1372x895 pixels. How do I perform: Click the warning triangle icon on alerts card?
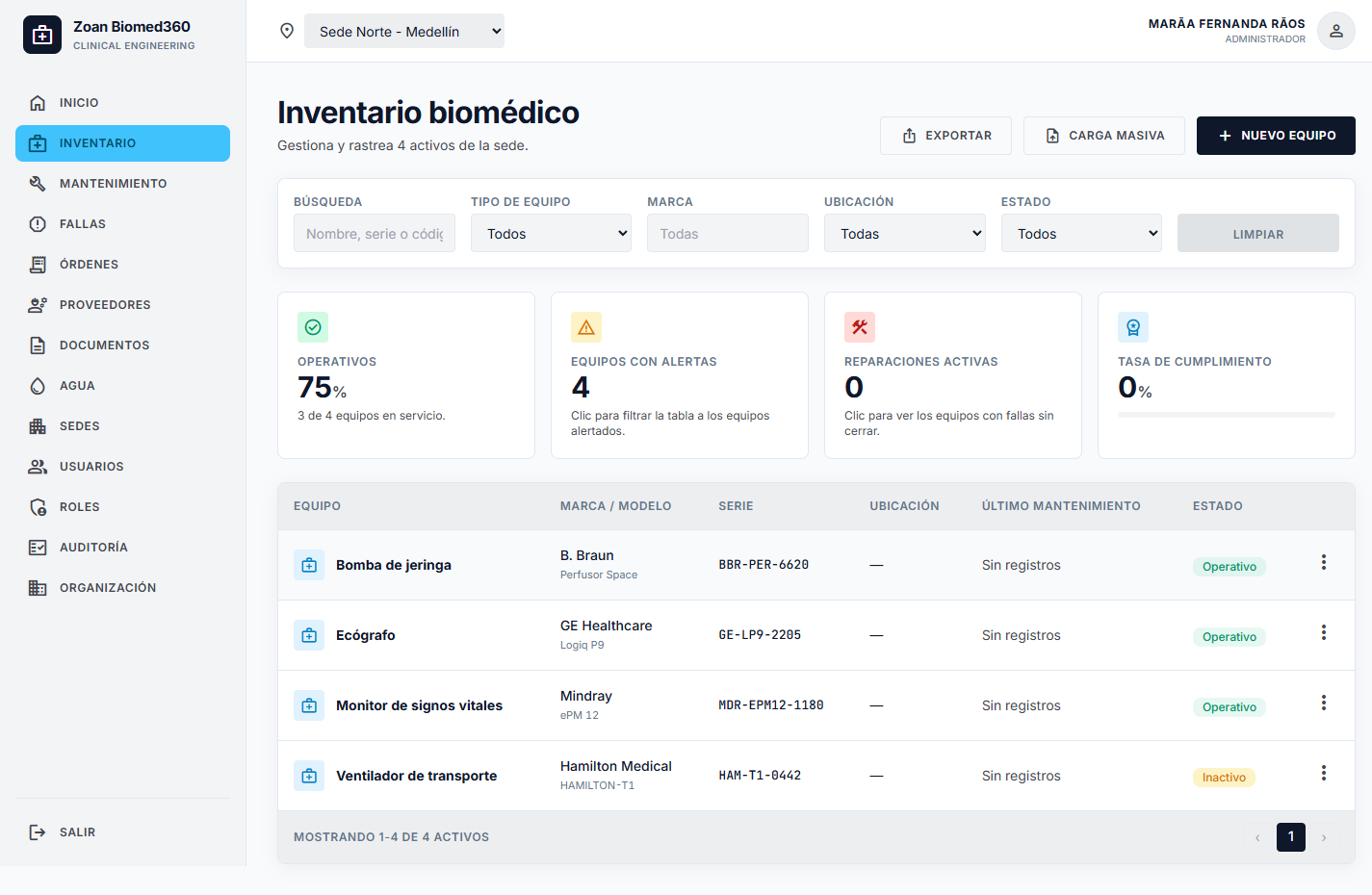tap(586, 327)
